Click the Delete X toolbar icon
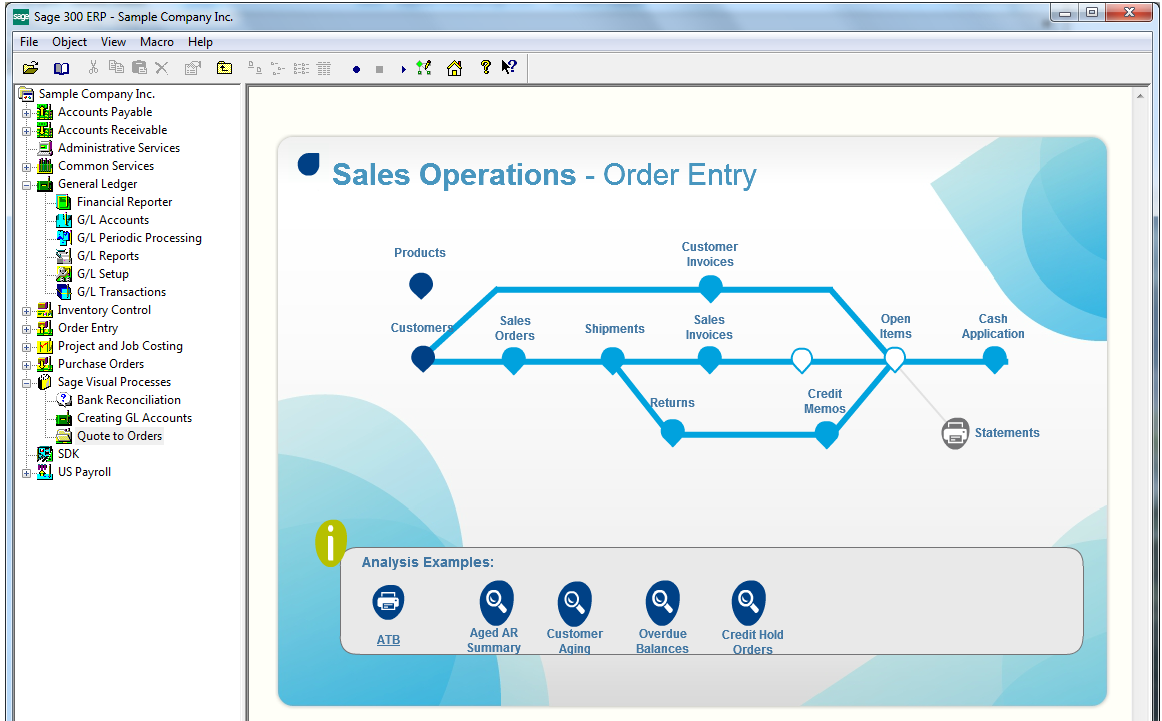Screen dimensions: 1162x721 tap(162, 68)
